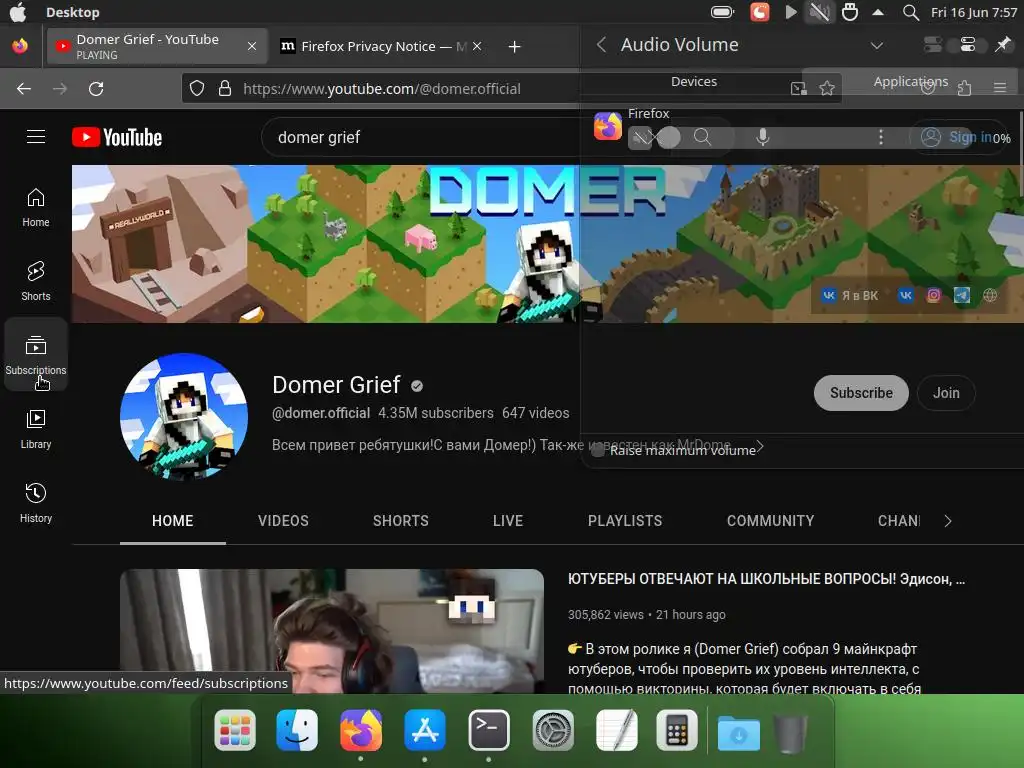The image size is (1024, 768).
Task: Click the Fri 16 Jun 7:57 clock
Action: (x=973, y=12)
